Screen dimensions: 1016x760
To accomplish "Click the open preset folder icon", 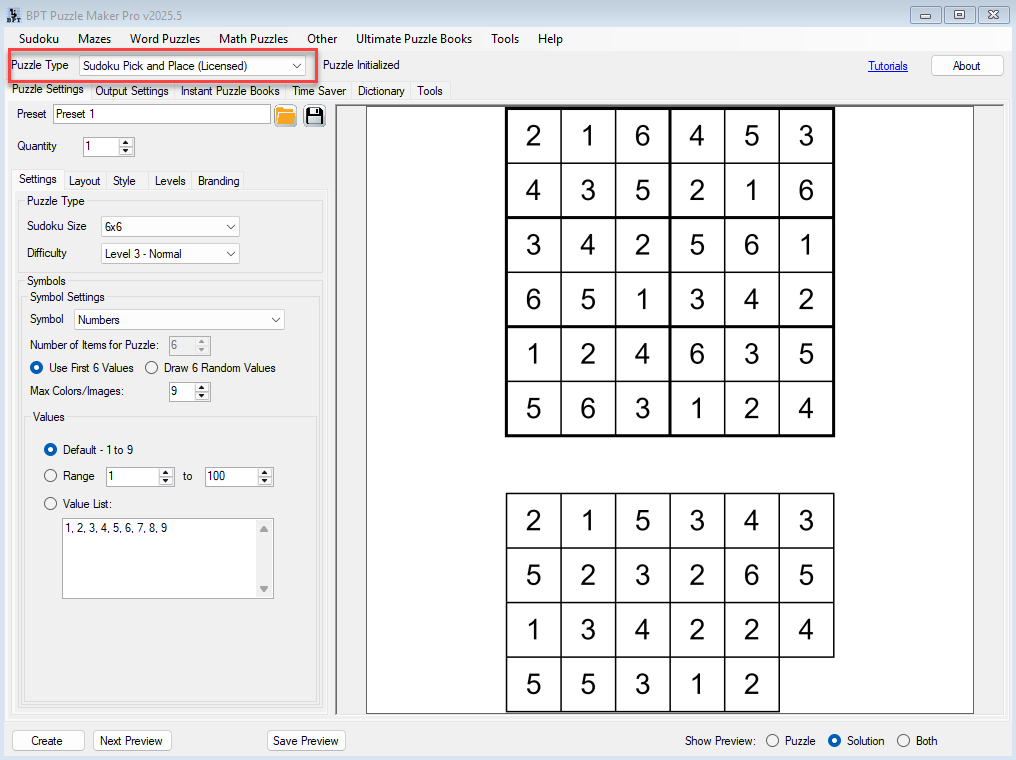I will 285,115.
